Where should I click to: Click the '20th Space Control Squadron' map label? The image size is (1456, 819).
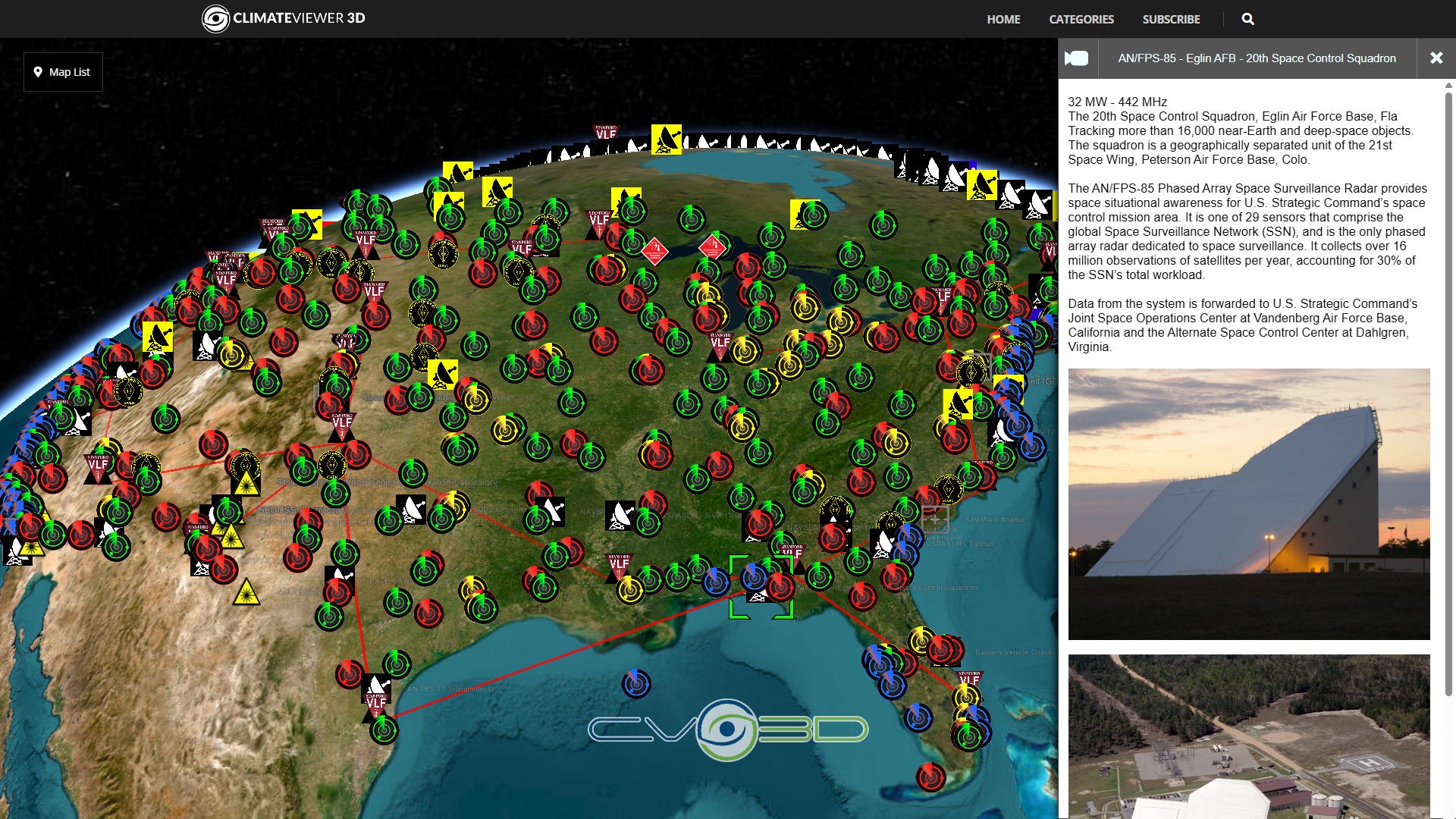coord(928,588)
